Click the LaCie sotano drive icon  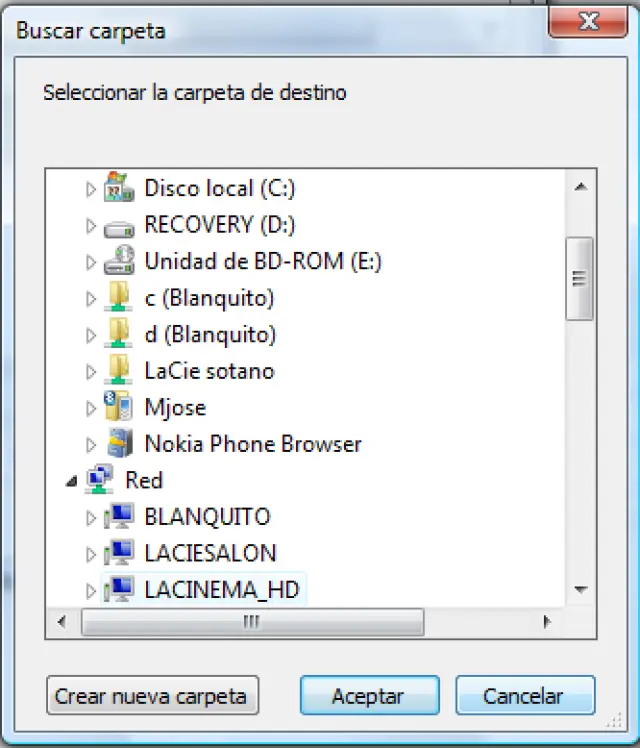click(119, 372)
